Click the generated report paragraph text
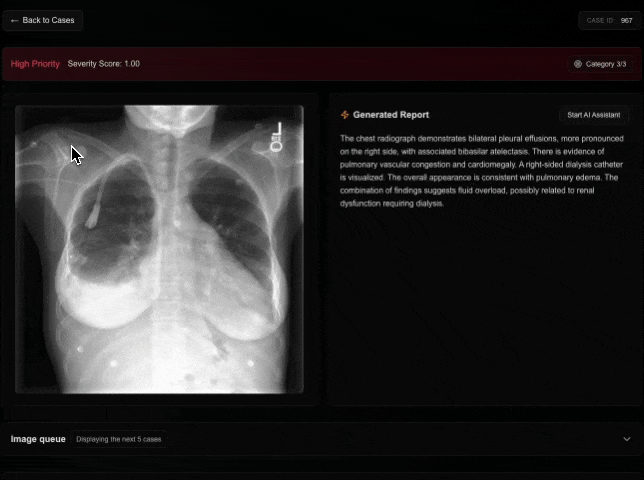This screenshot has width=644, height=480. [x=480, y=170]
